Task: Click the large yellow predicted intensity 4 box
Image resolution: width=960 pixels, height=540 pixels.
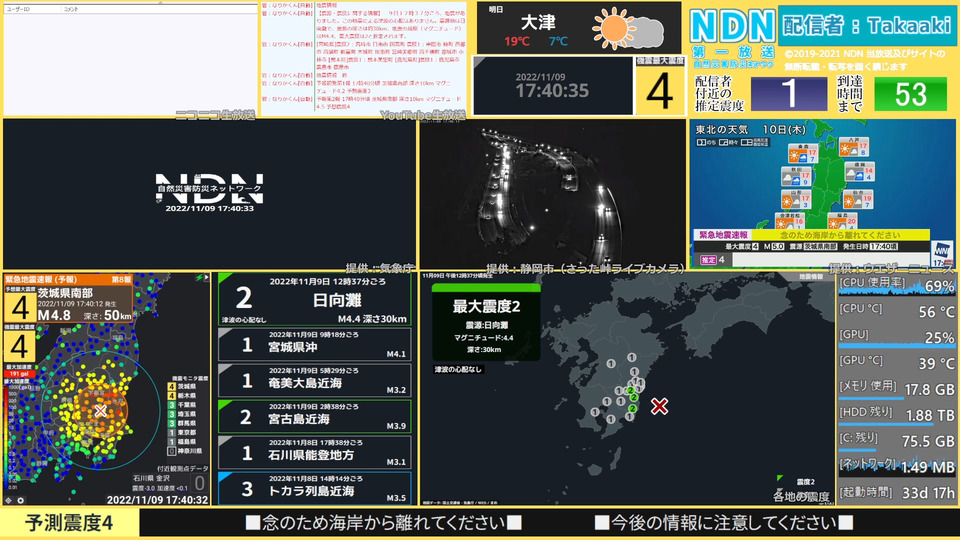Action: pyautogui.click(x=20, y=306)
